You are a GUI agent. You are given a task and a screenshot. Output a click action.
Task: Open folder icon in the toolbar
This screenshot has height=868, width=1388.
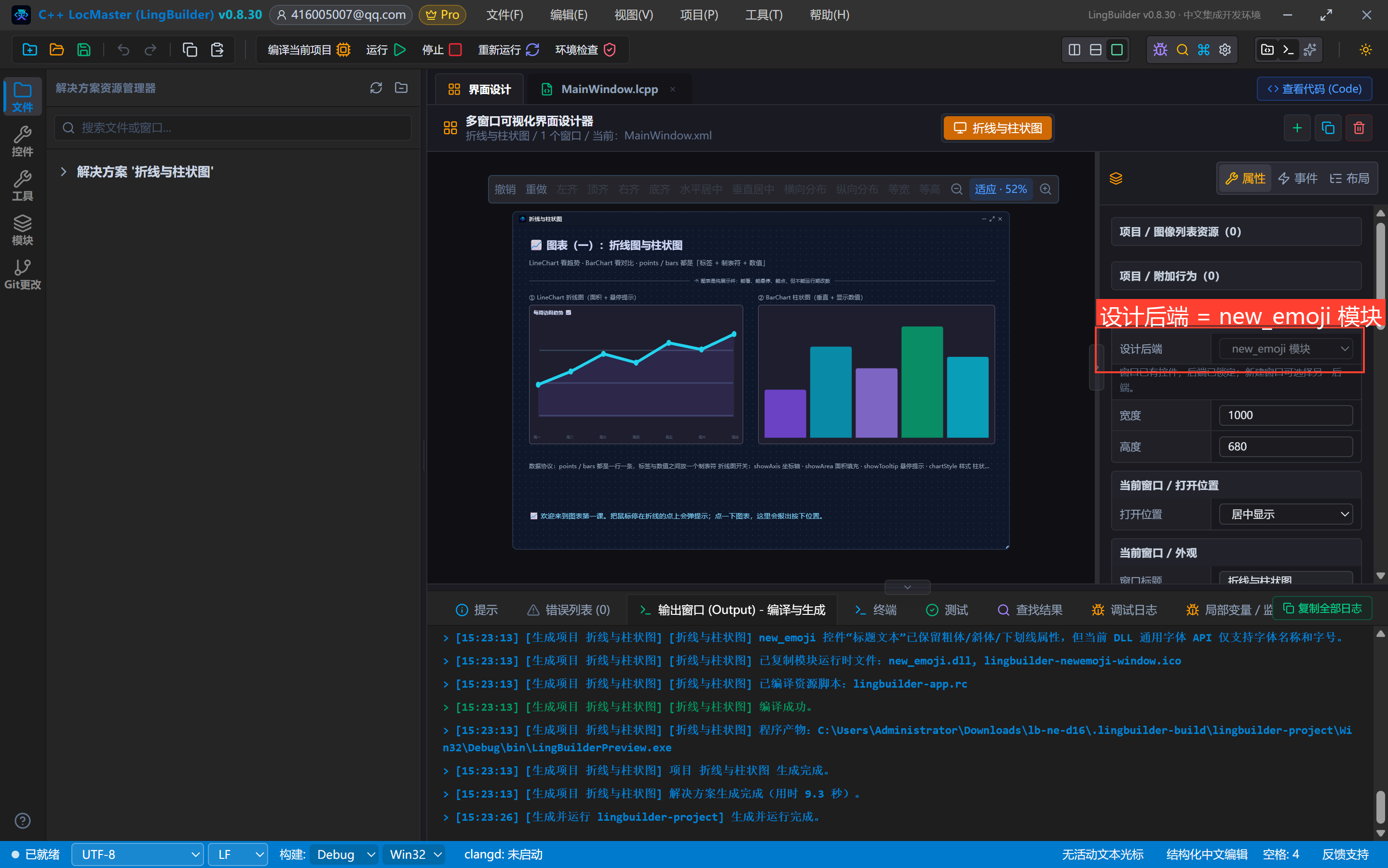(56, 50)
